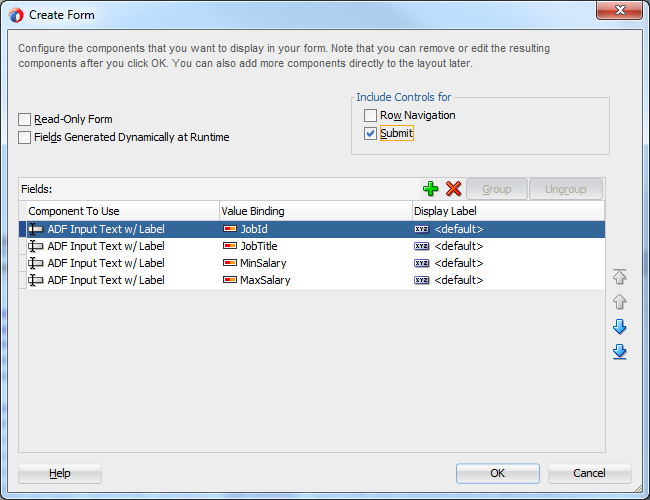This screenshot has width=650, height=500.
Task: Click ADF Input Text w/ Label in JobId row
Action: 106,229
